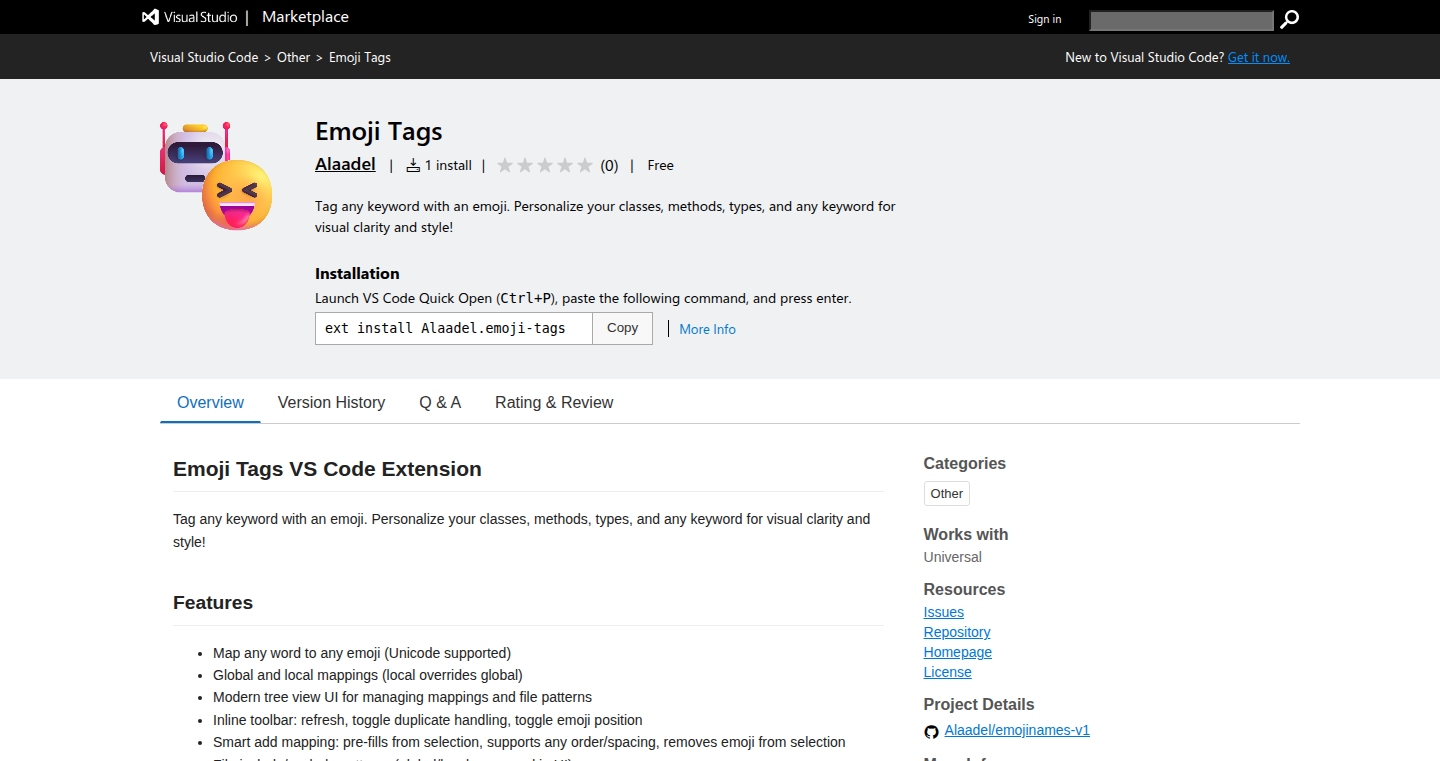Click the Global and local mappings bullet
This screenshot has width=1440, height=761.
point(368,675)
